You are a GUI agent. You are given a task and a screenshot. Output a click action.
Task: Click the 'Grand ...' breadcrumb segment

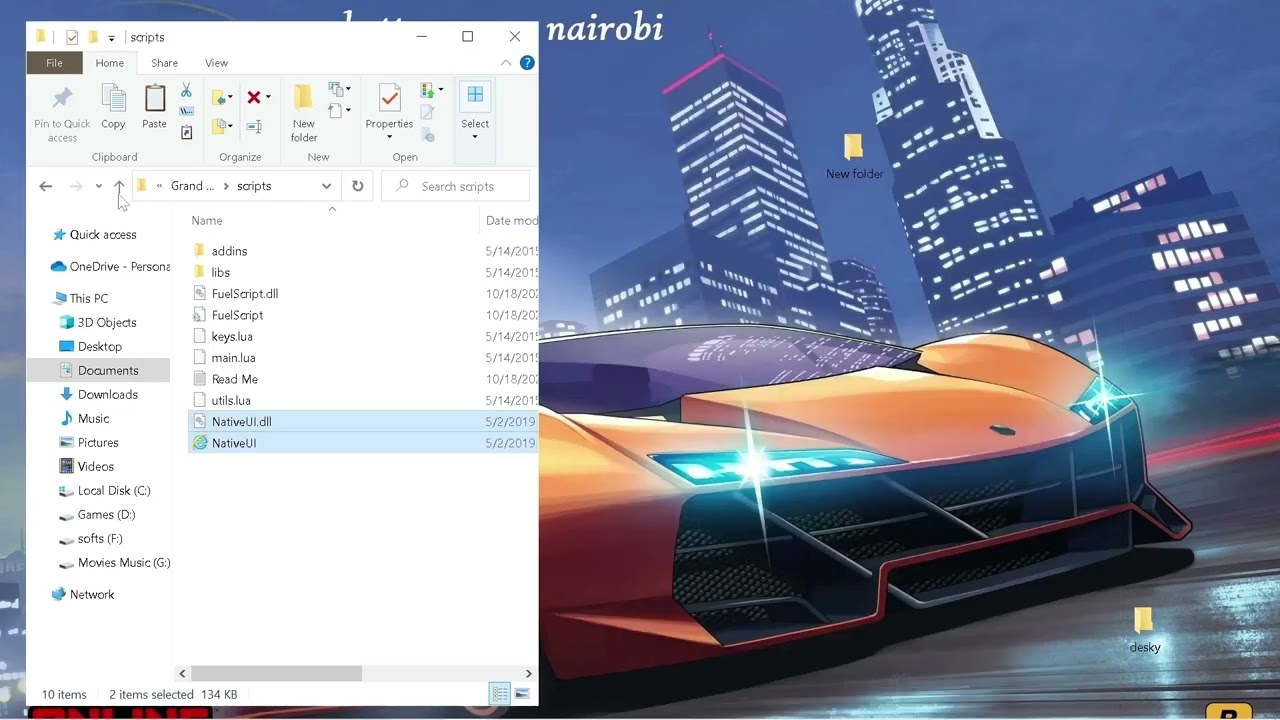coord(192,186)
